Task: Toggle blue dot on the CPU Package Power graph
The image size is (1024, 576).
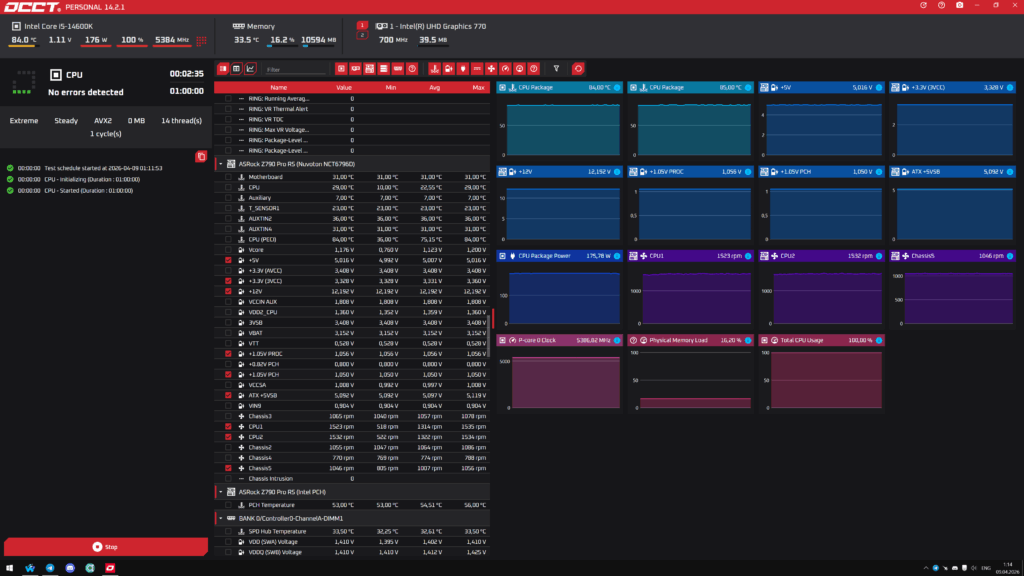Action: click(x=617, y=256)
